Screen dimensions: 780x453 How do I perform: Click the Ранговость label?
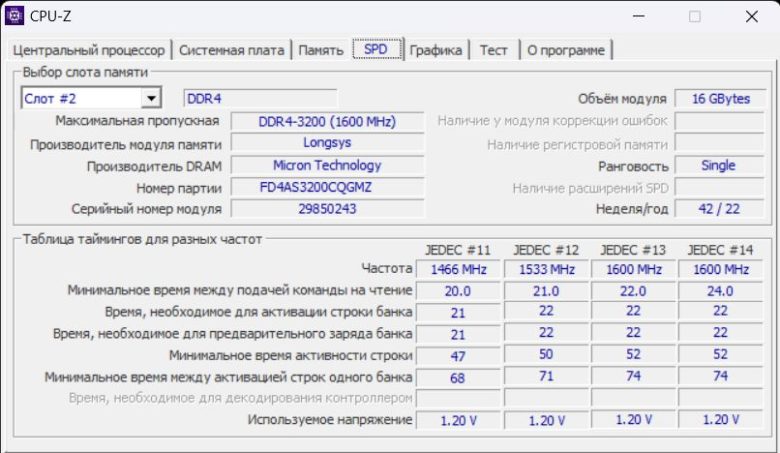[x=633, y=166]
